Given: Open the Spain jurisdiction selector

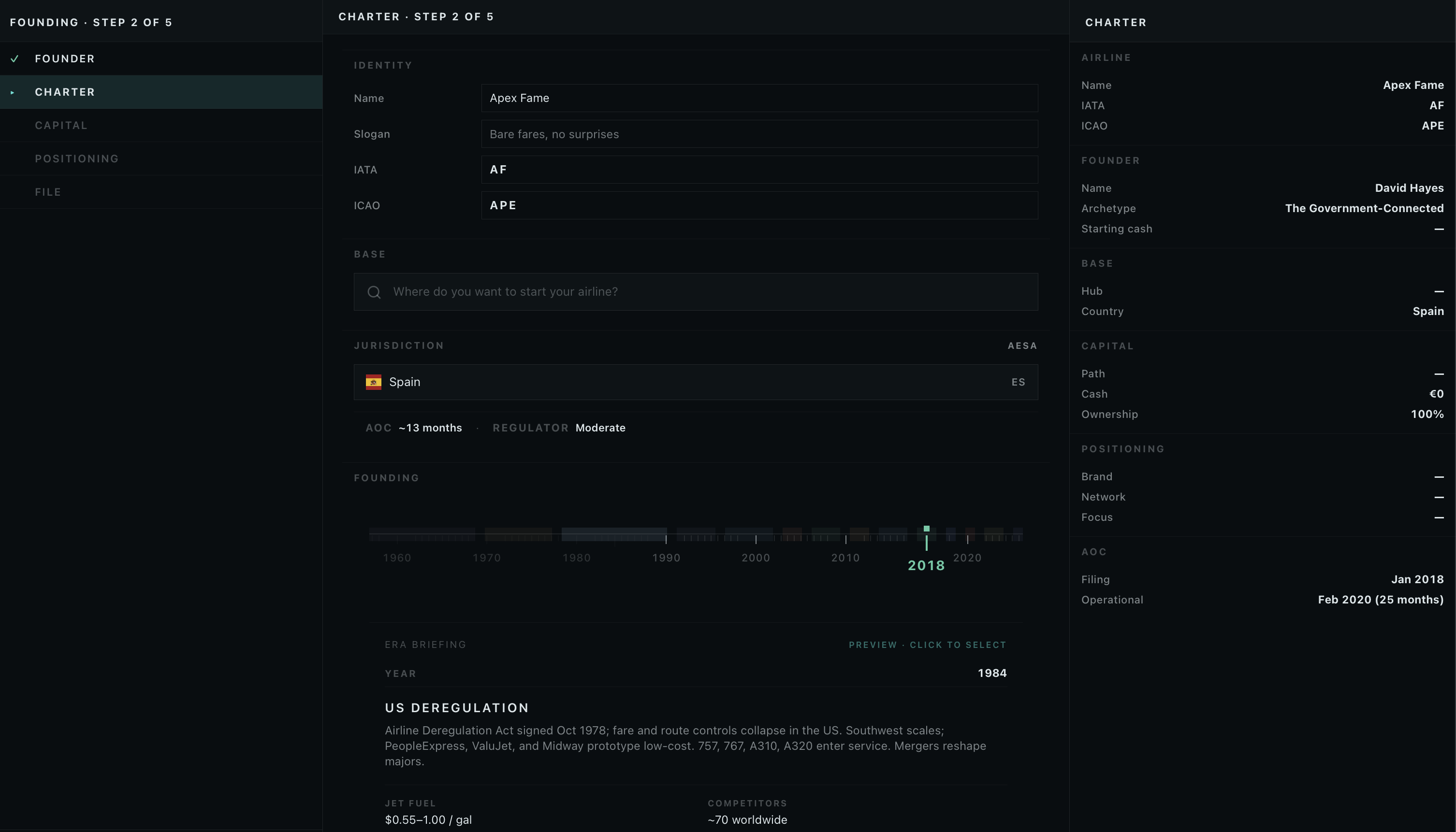Looking at the screenshot, I should coord(696,382).
